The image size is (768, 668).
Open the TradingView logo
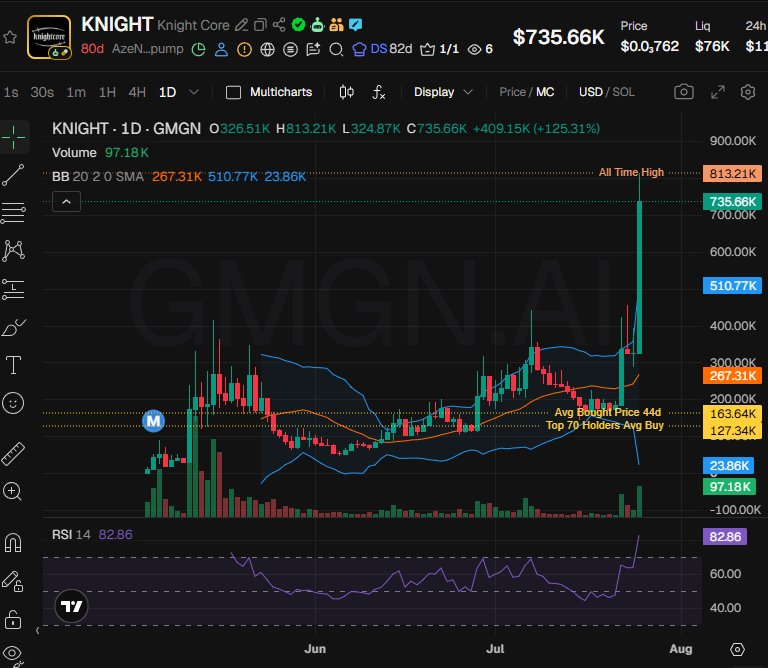[x=72, y=606]
